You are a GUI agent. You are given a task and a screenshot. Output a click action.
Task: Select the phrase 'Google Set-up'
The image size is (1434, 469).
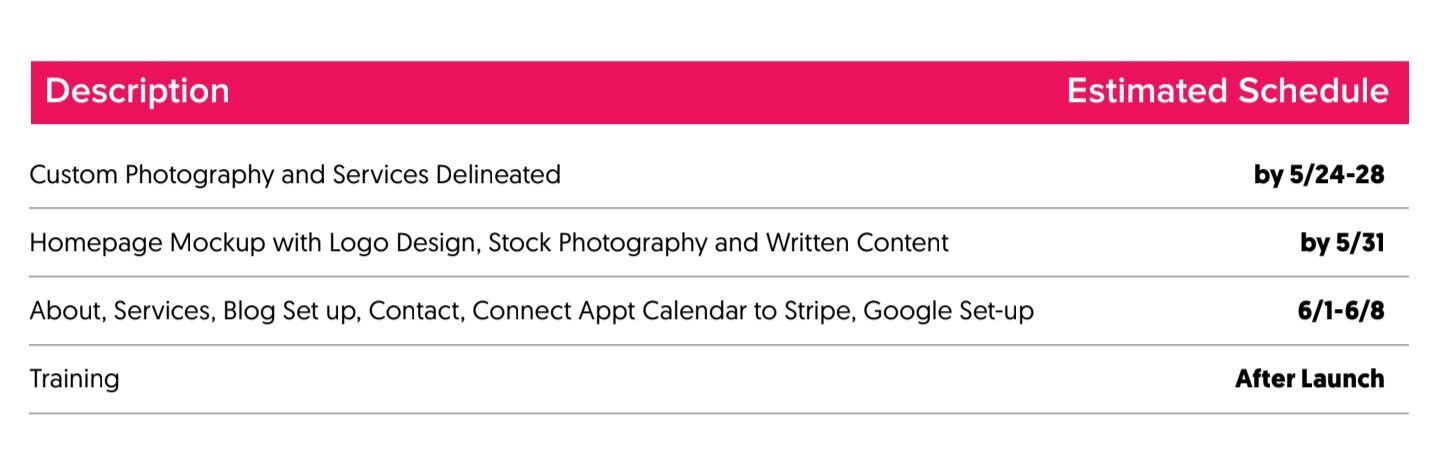point(948,311)
